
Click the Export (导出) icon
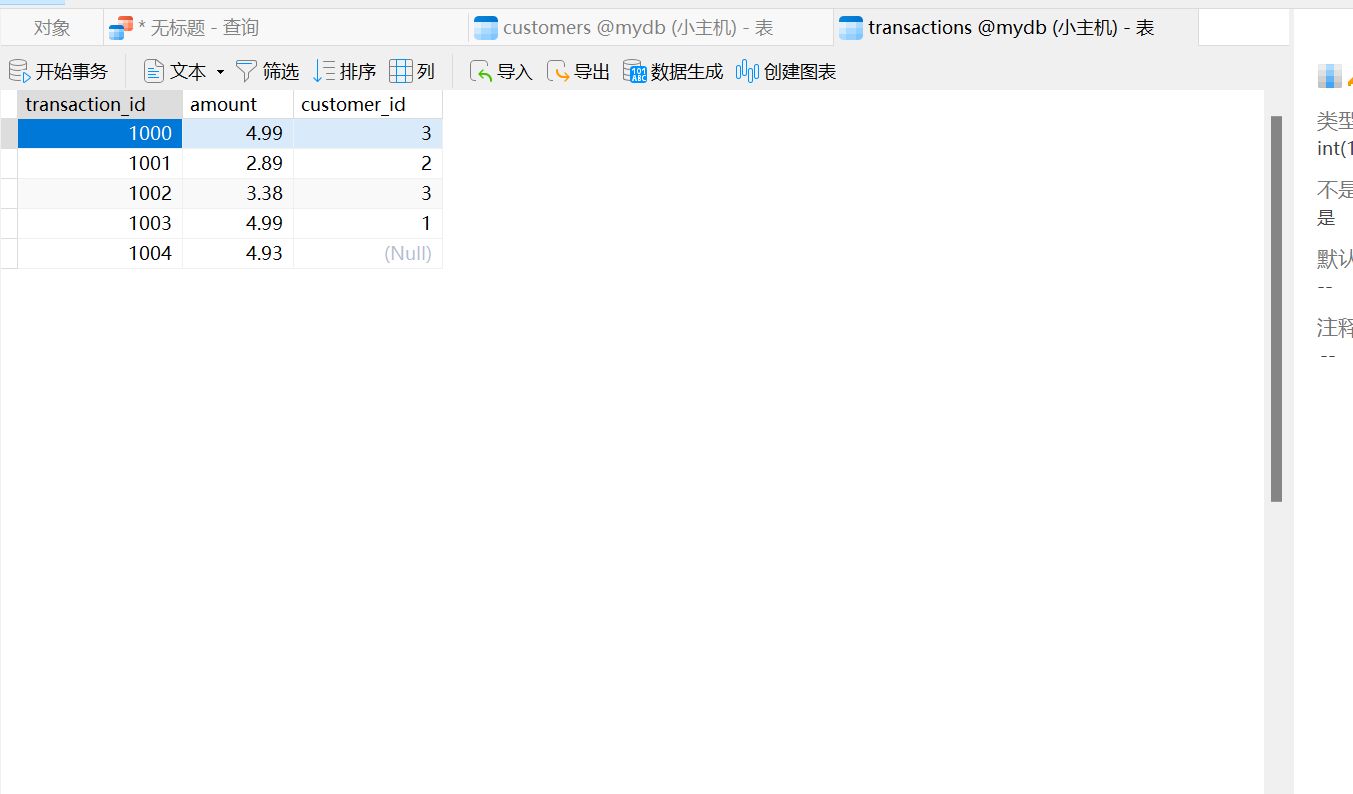[x=558, y=71]
